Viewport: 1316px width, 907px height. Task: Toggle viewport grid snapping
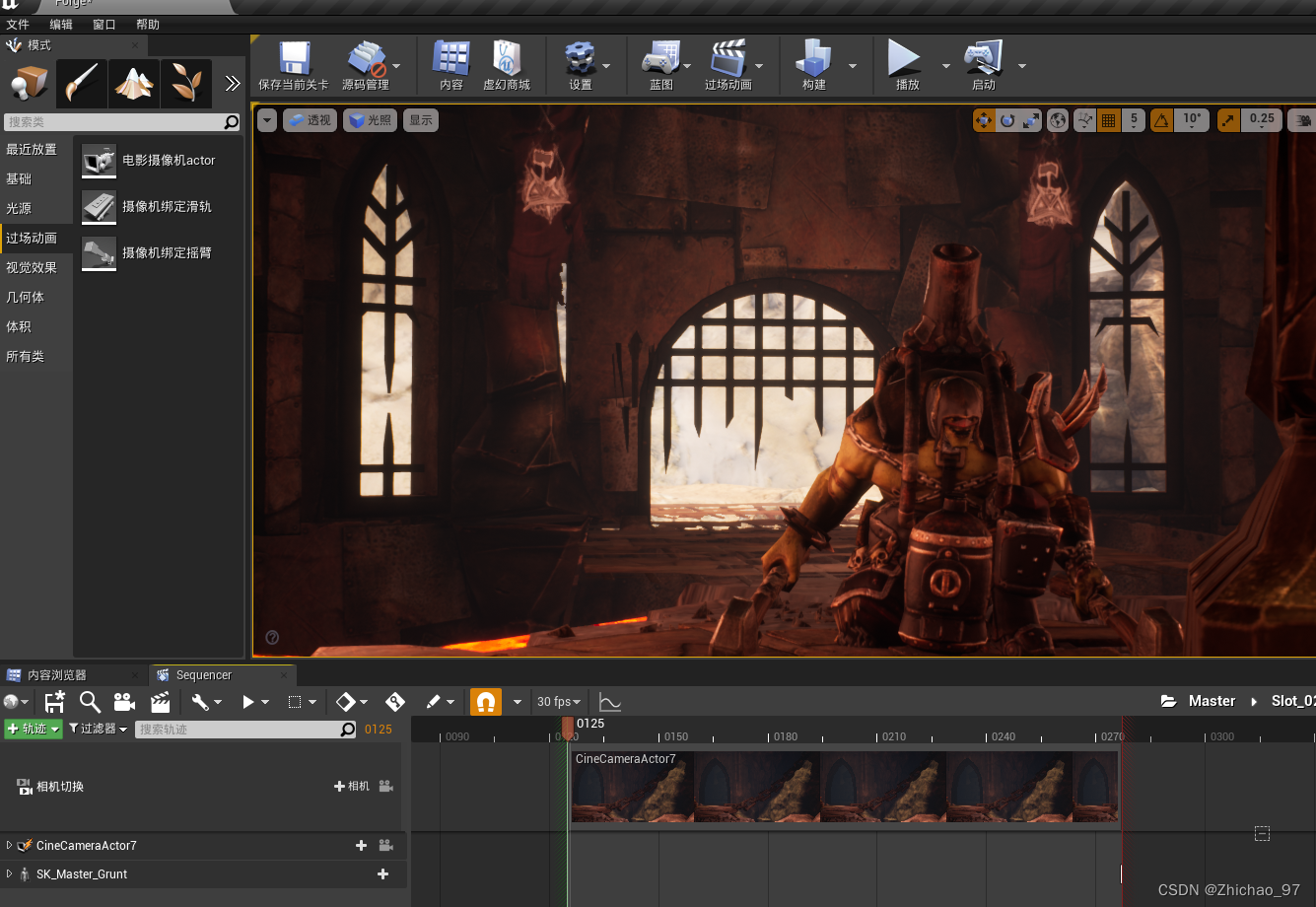click(1108, 120)
